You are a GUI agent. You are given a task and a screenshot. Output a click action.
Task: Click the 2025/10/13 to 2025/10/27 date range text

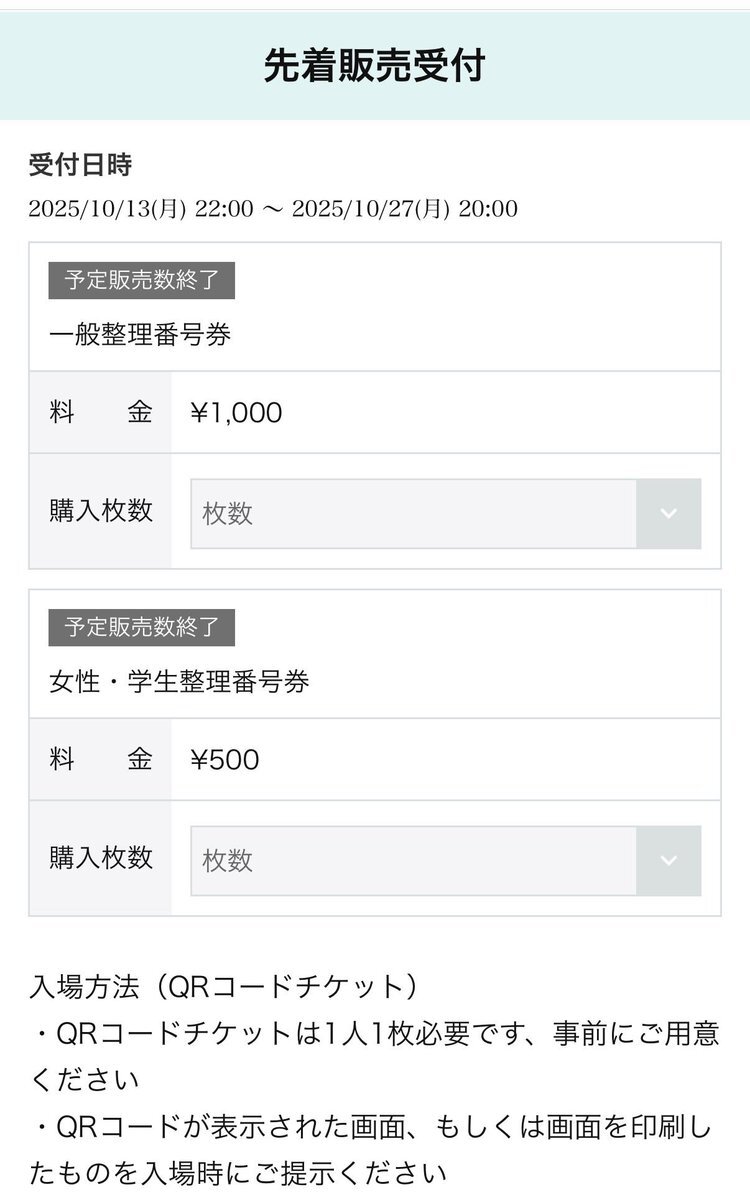tap(273, 209)
